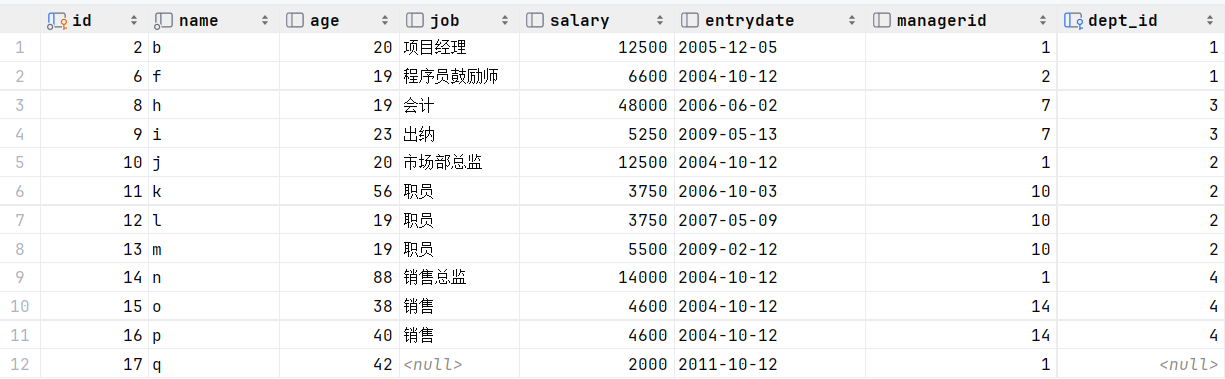
Task: Select the job cell 出纳
Action: point(459,134)
